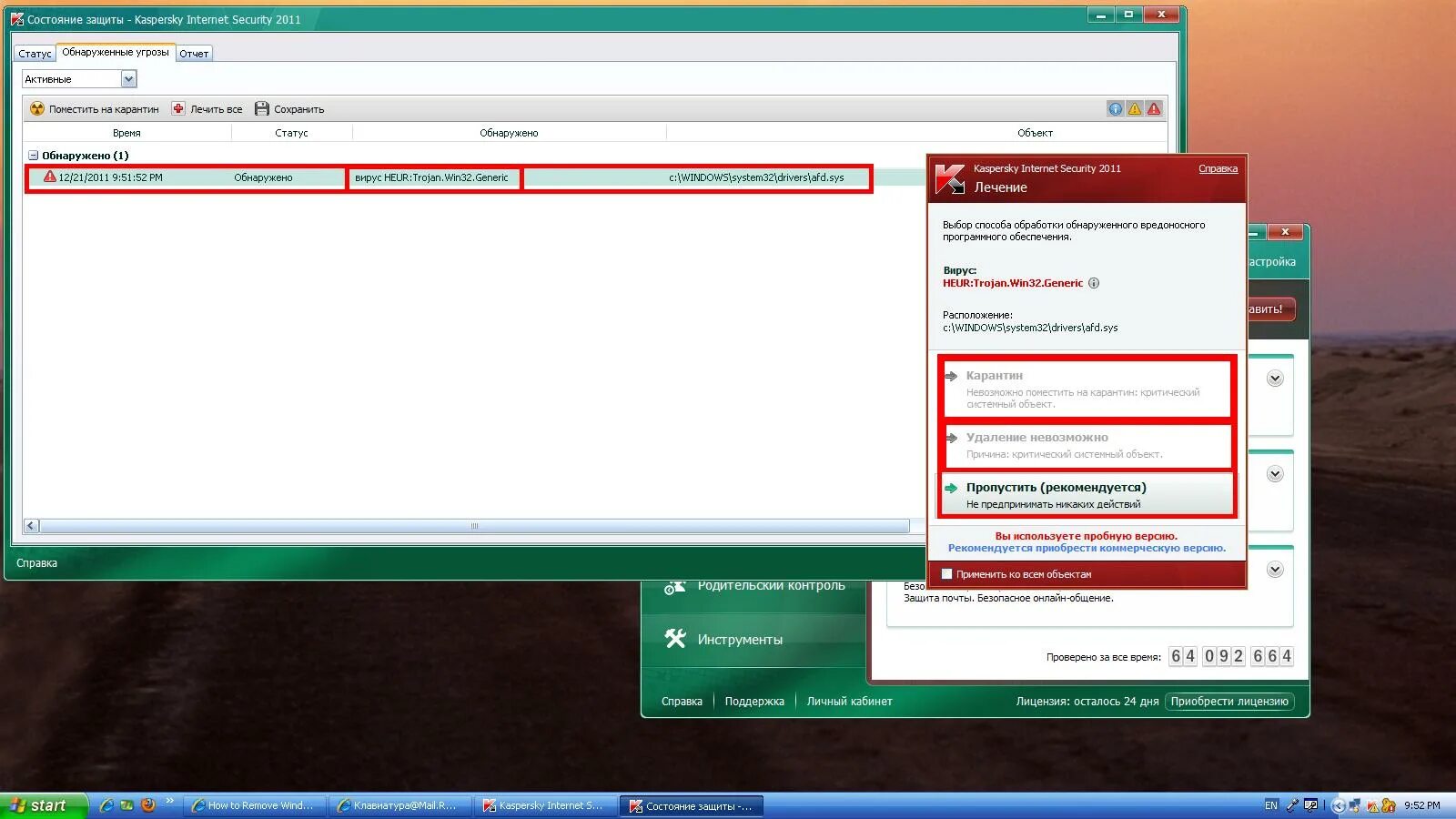This screenshot has width=1456, height=819.
Task: Click Сохранить toolbar button
Action: [289, 108]
